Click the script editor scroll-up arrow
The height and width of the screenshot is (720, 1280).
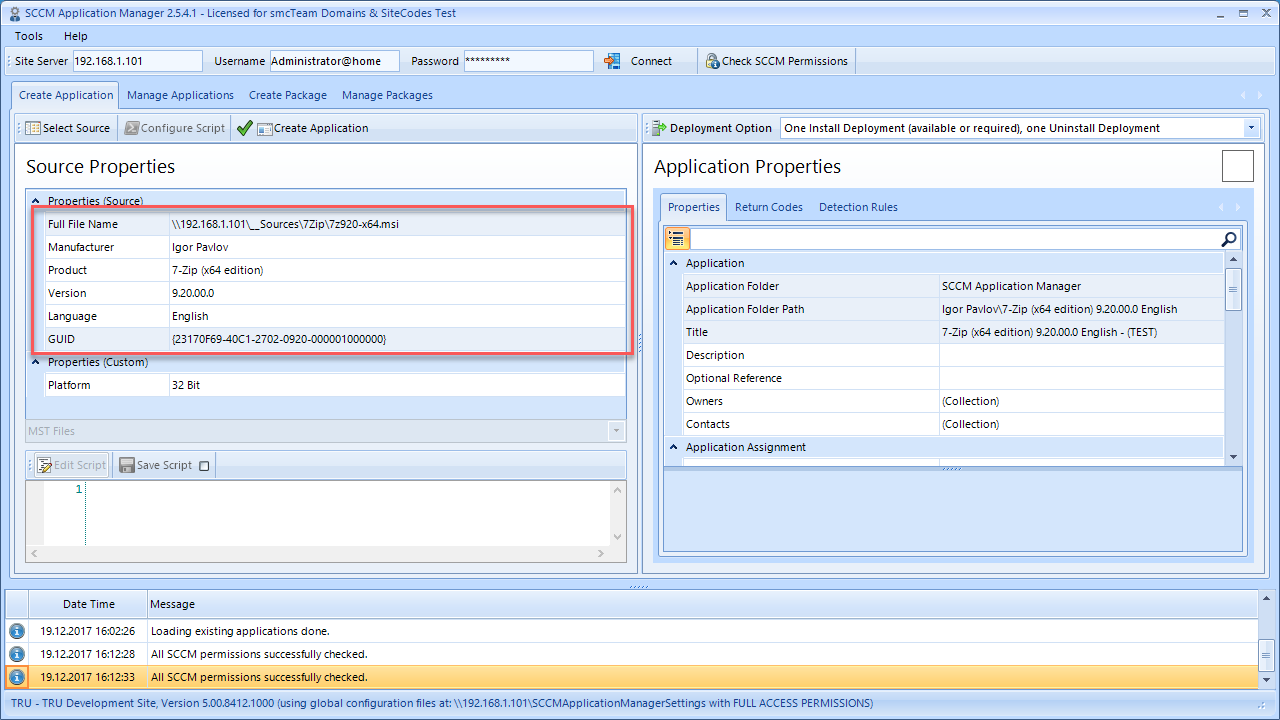click(x=618, y=489)
